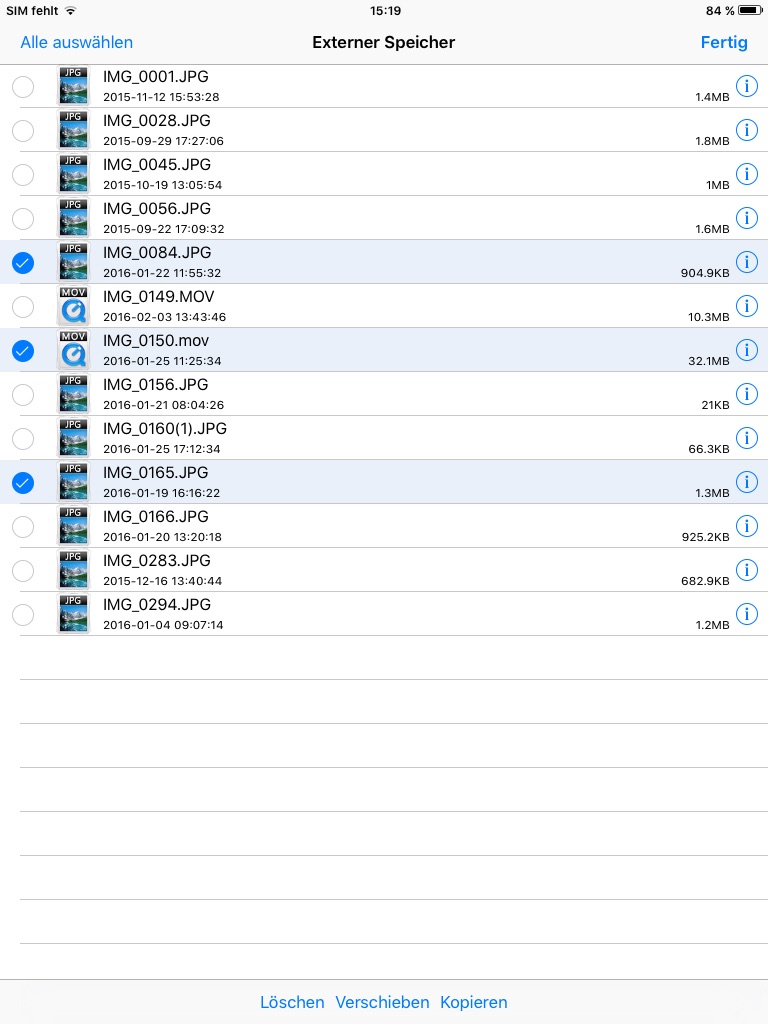
Task: Click the JPG file icon of IMG_0028.JPG
Action: coord(73,130)
